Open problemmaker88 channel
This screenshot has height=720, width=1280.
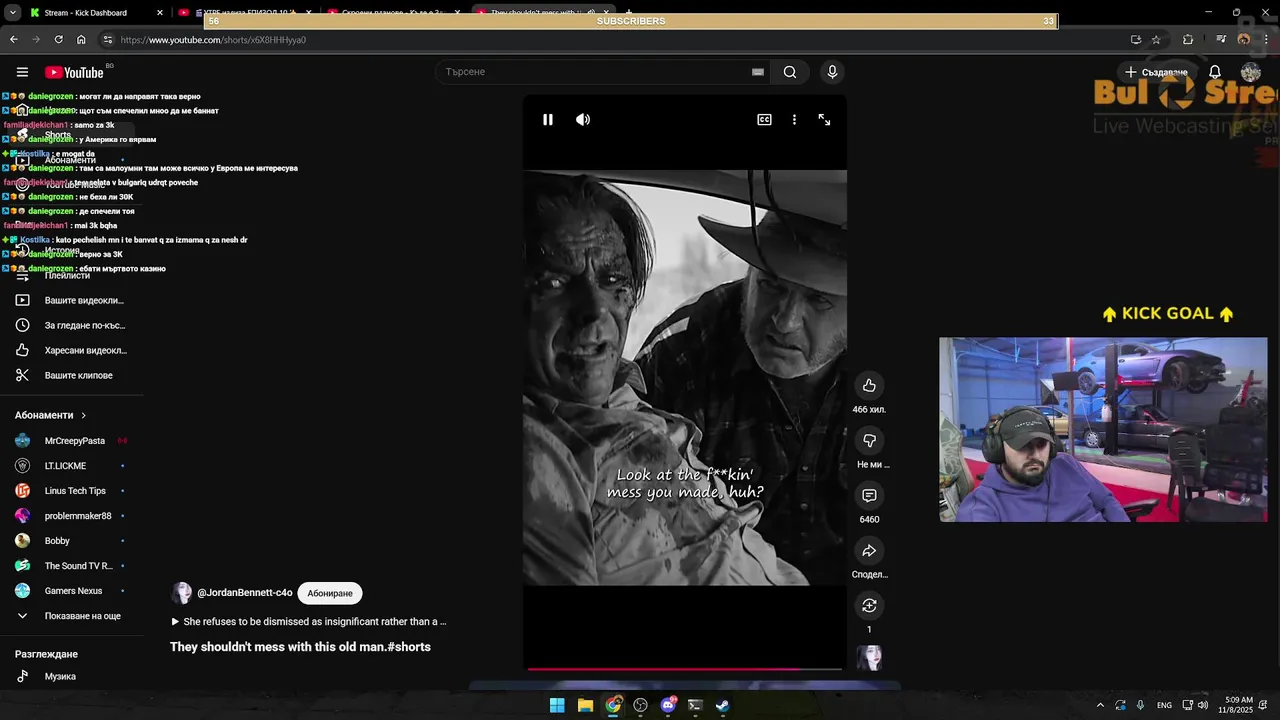(72, 516)
